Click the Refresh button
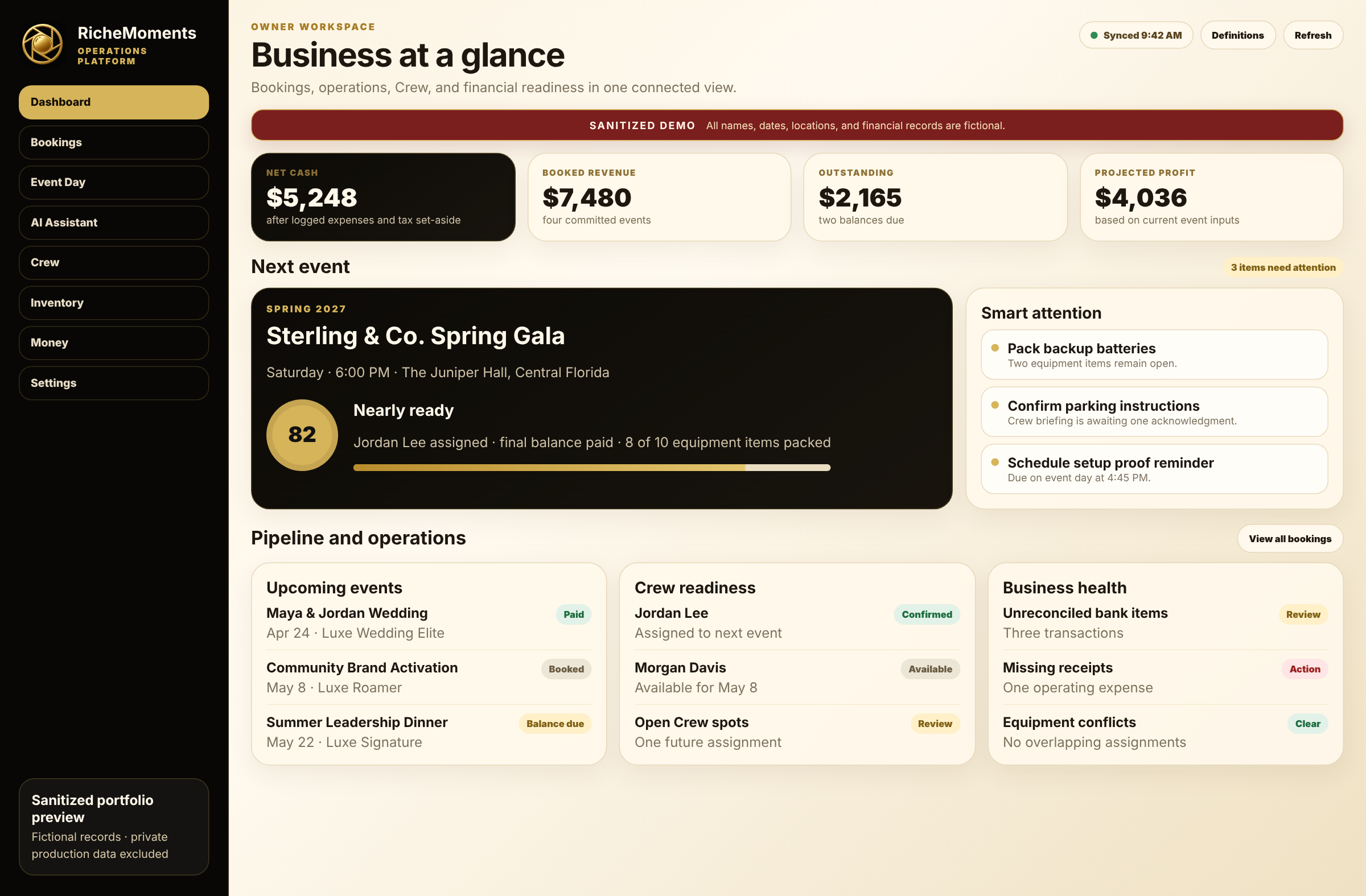The width and height of the screenshot is (1366, 896). click(x=1312, y=35)
